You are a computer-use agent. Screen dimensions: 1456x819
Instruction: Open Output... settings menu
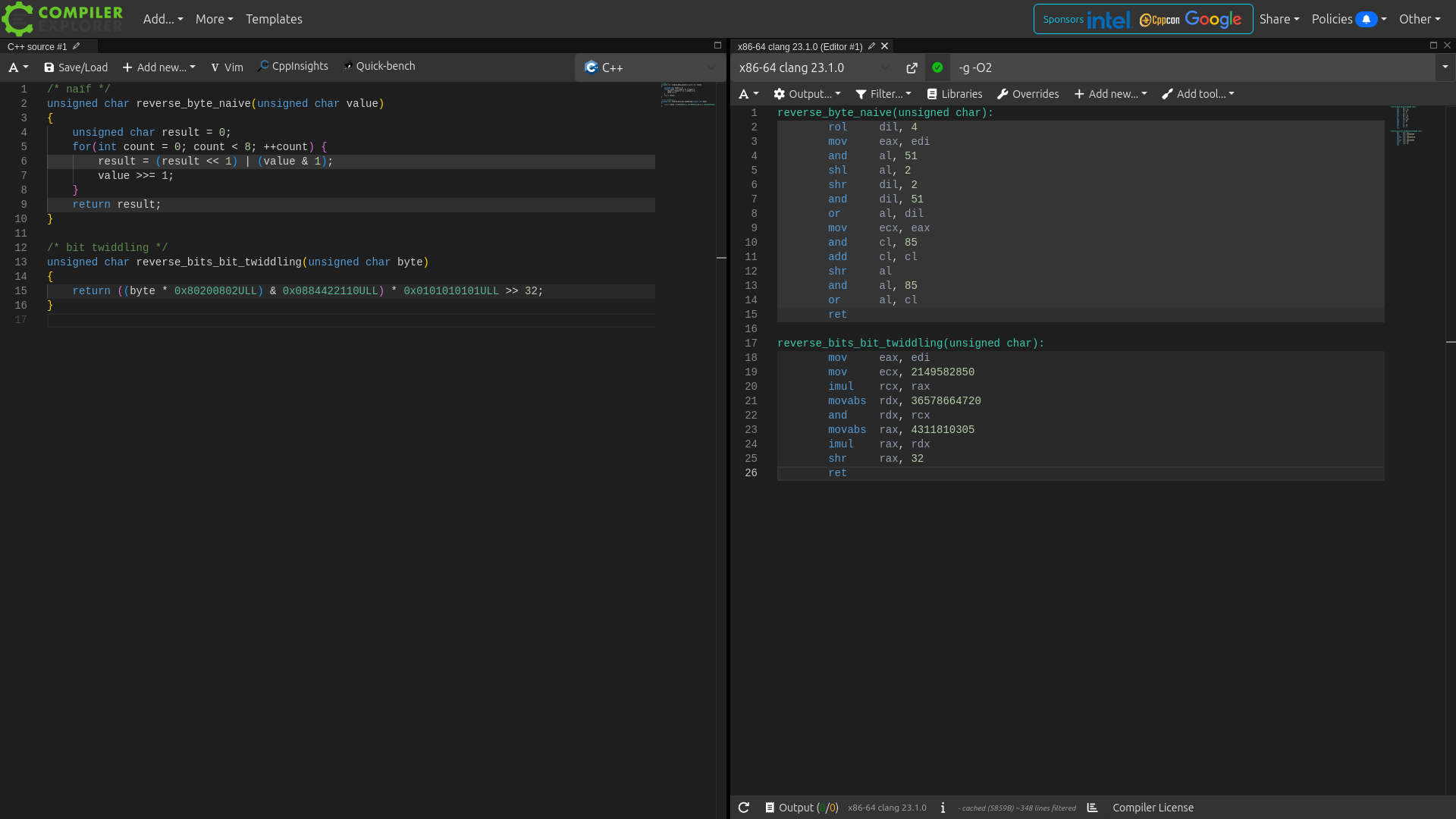pos(807,94)
